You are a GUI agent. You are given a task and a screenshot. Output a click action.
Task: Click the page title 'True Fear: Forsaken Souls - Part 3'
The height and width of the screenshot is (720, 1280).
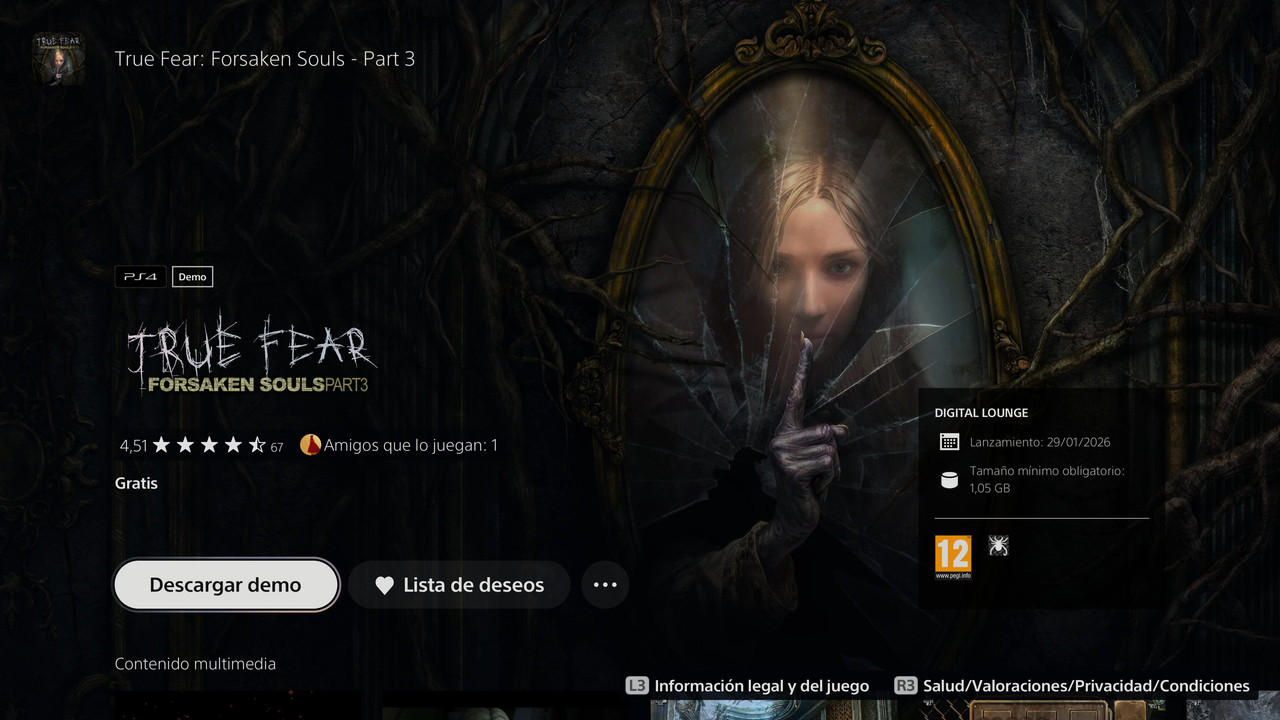click(x=265, y=58)
